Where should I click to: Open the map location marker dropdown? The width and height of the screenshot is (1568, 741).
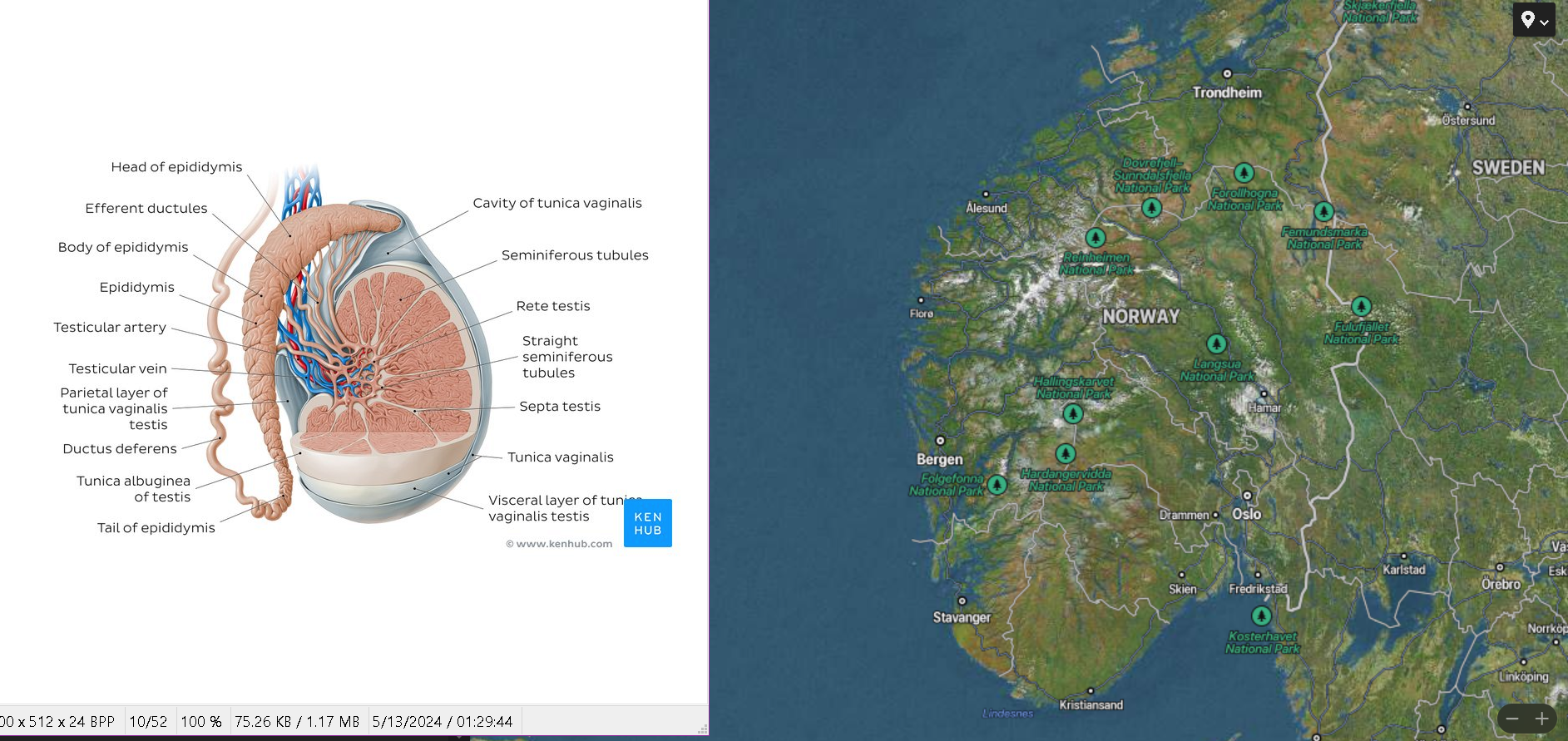coord(1534,20)
